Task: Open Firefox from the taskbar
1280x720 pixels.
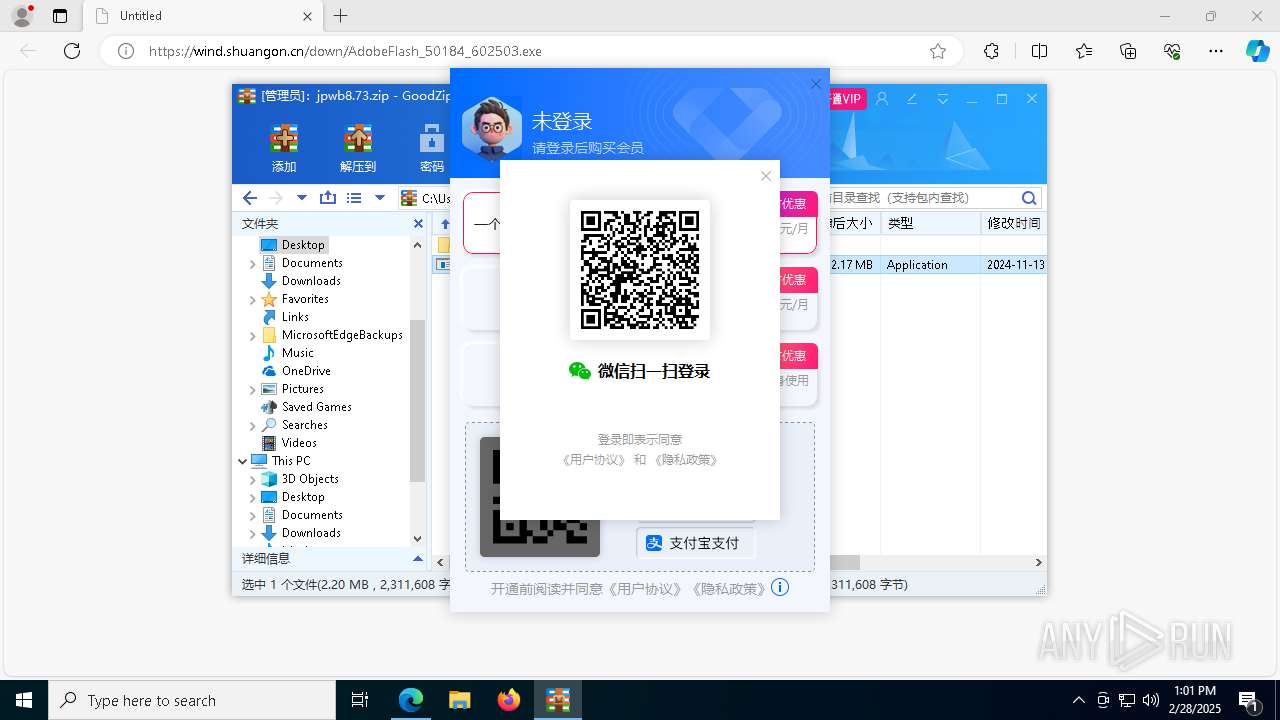Action: (509, 700)
